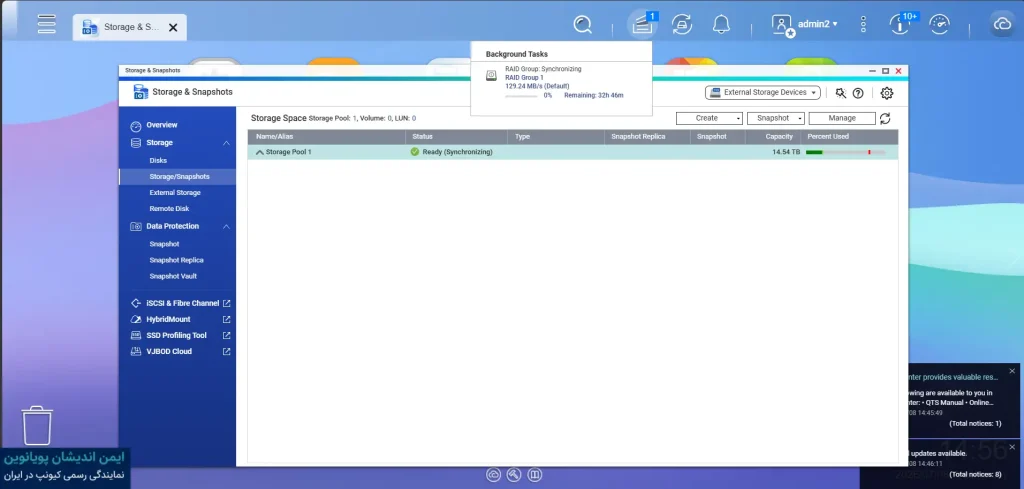This screenshot has width=1024, height=489.
Task: Refresh the storage space list
Action: point(885,118)
